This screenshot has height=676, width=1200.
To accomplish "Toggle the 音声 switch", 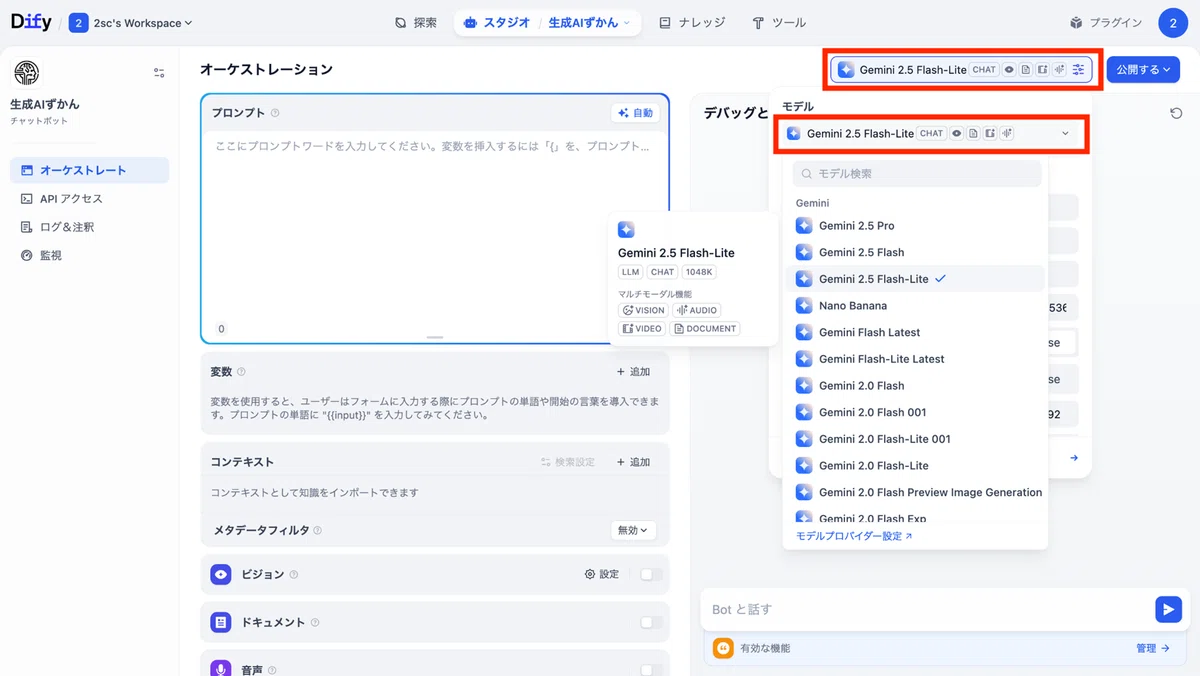I will coord(651,669).
